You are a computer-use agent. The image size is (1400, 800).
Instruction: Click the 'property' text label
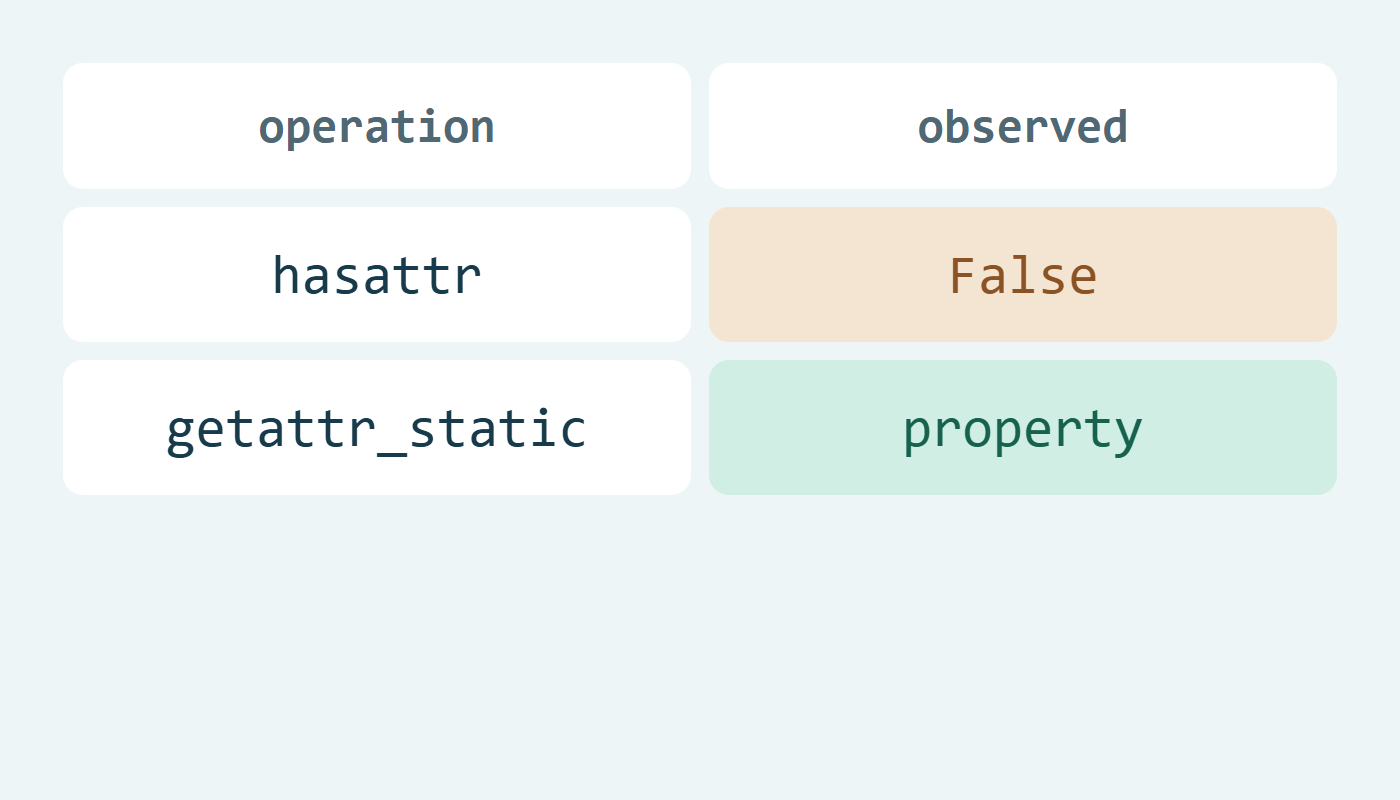(1023, 431)
